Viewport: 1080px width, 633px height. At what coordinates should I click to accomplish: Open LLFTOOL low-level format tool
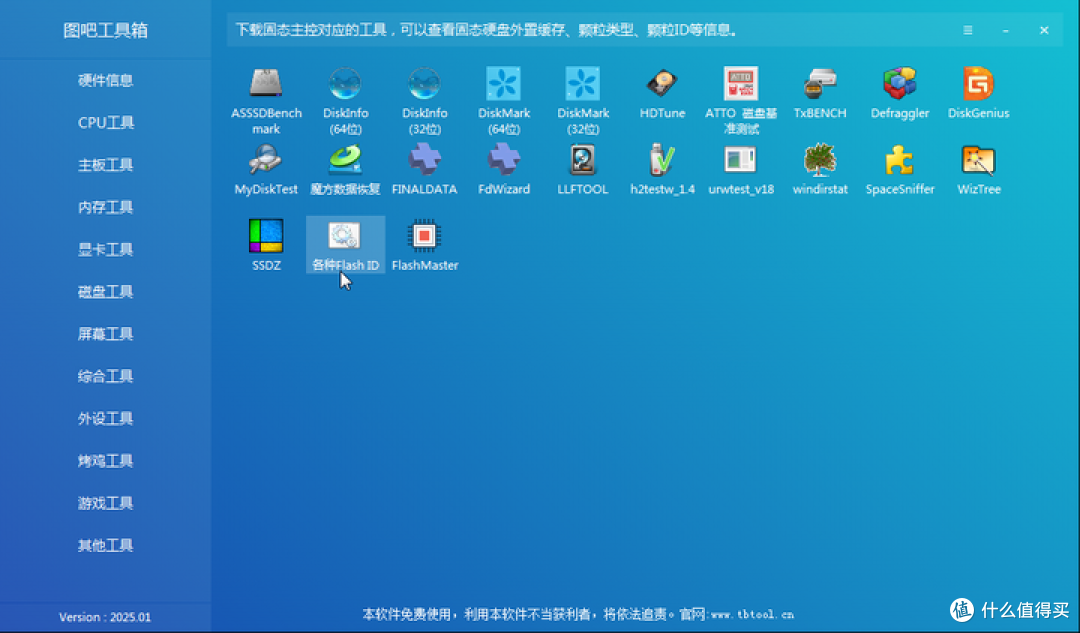pos(583,169)
